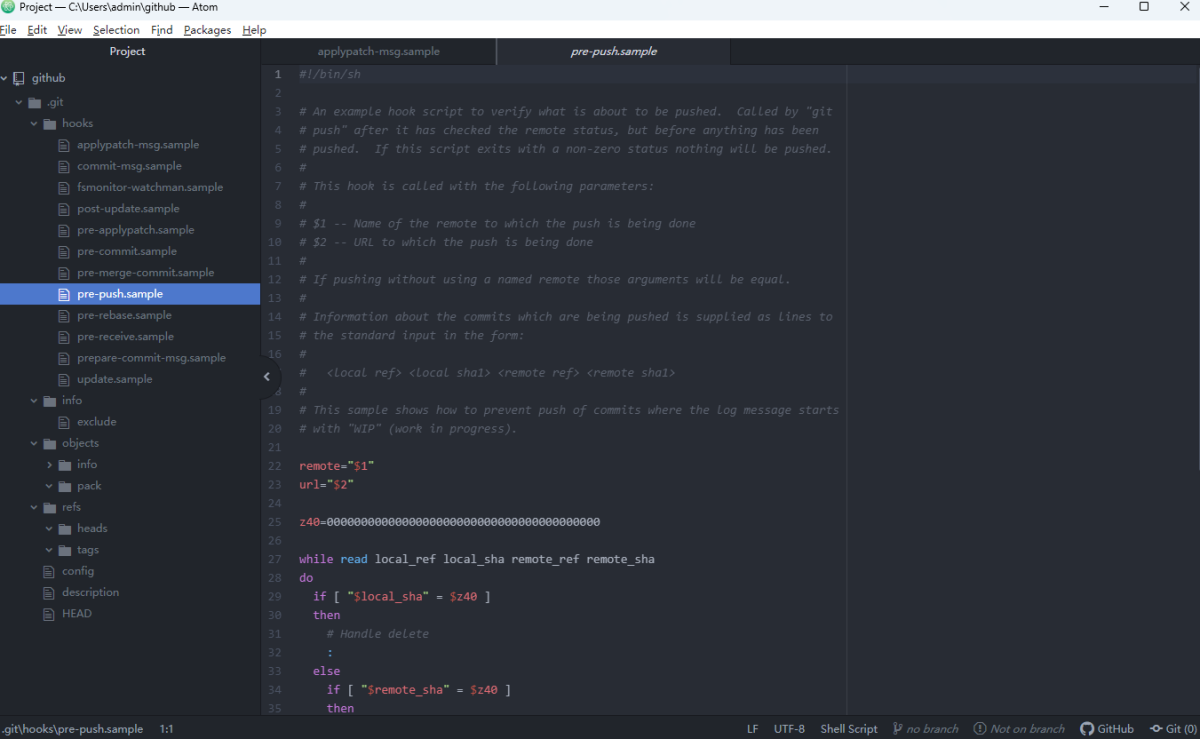Click the 'no branch' git branch indicator
Image resolution: width=1200 pixels, height=739 pixels.
click(925, 729)
